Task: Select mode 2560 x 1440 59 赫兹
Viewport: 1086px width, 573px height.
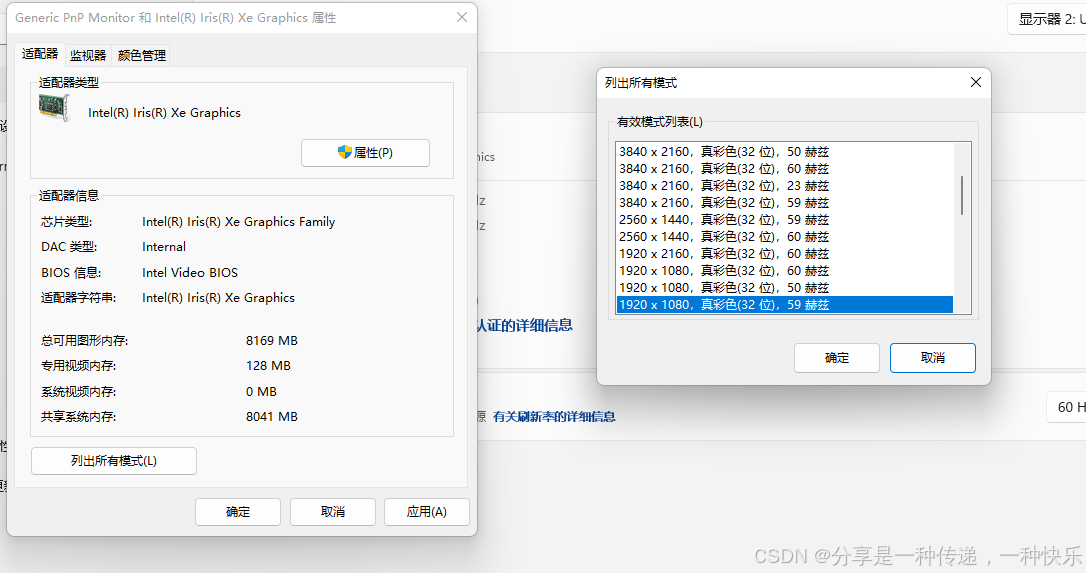Action: 785,220
